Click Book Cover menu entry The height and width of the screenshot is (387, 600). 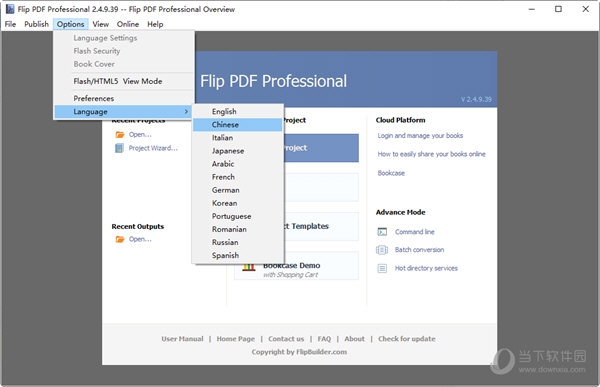tap(122, 64)
